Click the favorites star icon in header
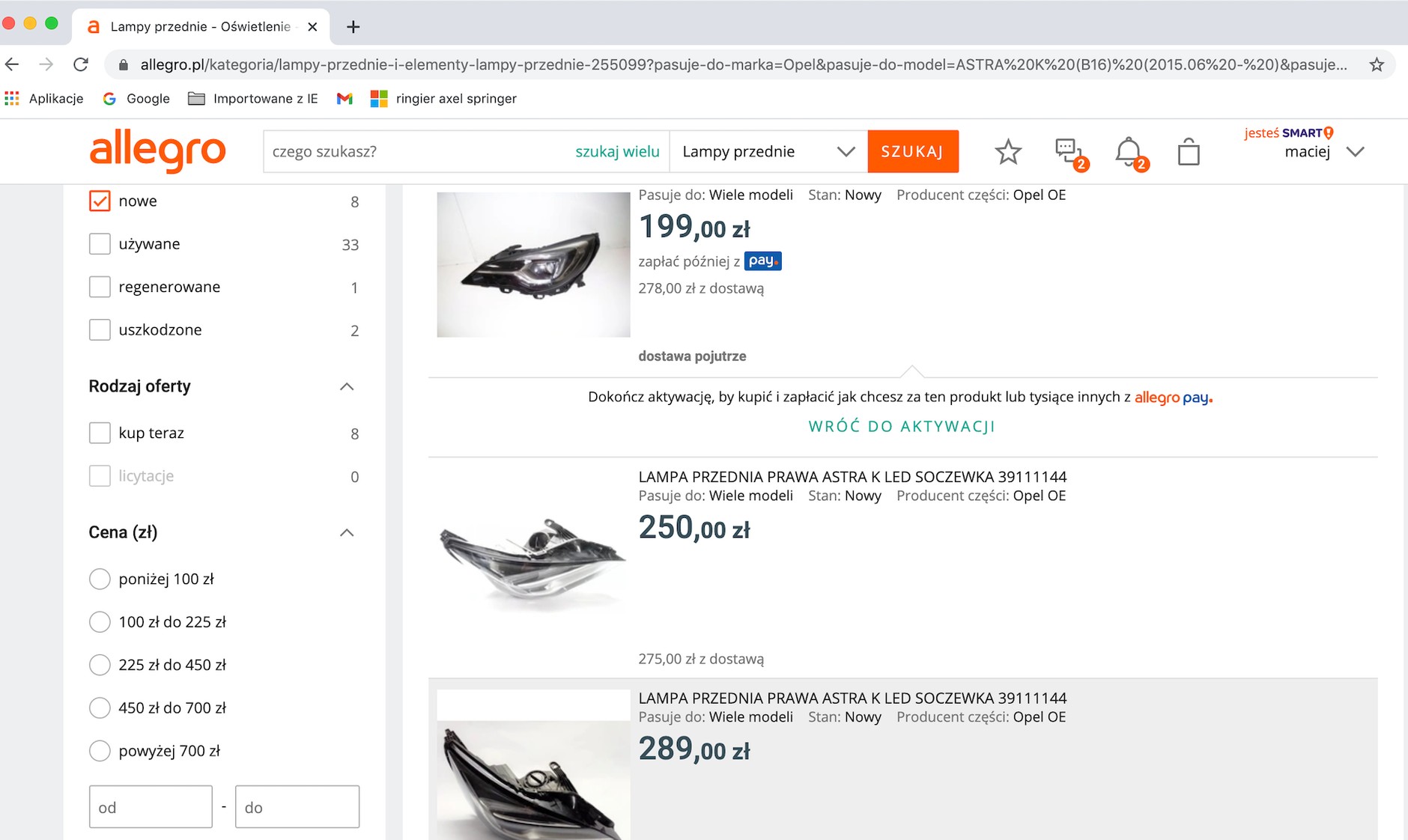Image resolution: width=1408 pixels, height=840 pixels. point(1007,151)
